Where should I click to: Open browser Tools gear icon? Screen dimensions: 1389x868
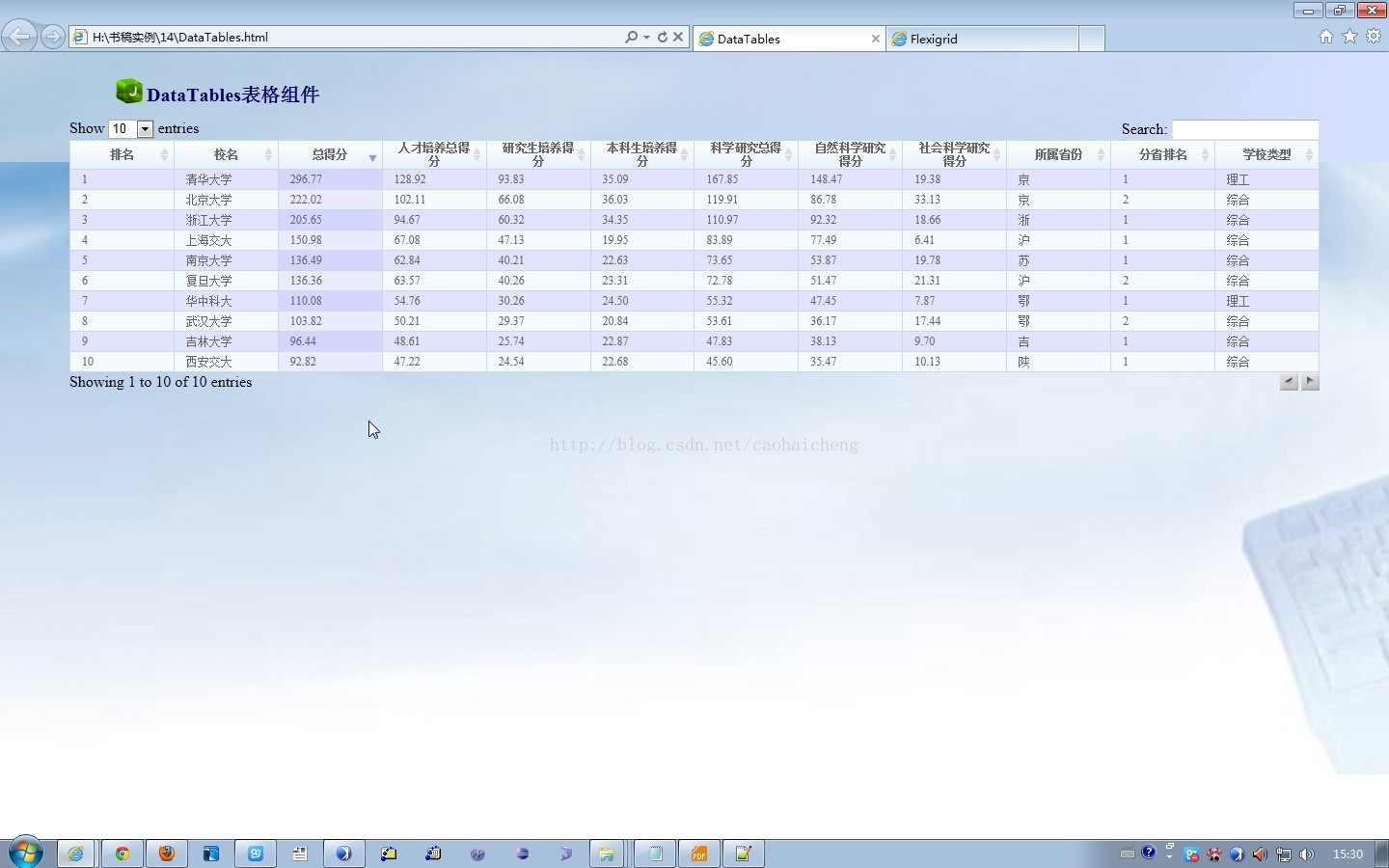[x=1374, y=37]
